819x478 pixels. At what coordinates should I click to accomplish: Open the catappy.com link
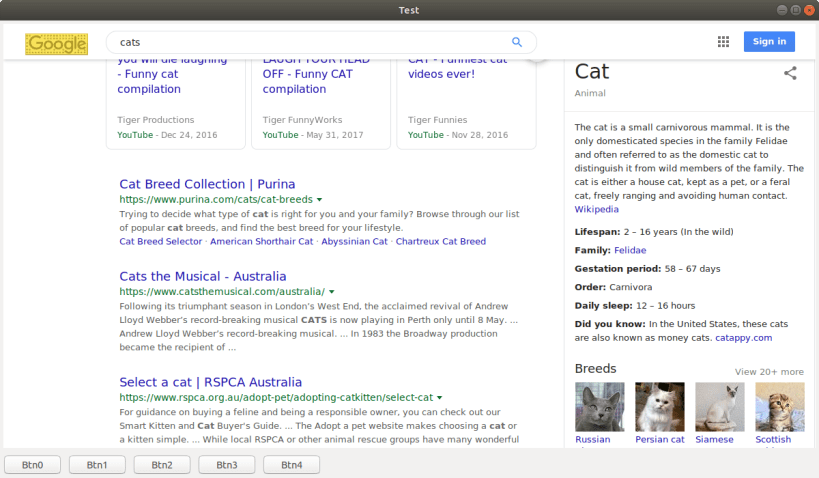click(743, 337)
